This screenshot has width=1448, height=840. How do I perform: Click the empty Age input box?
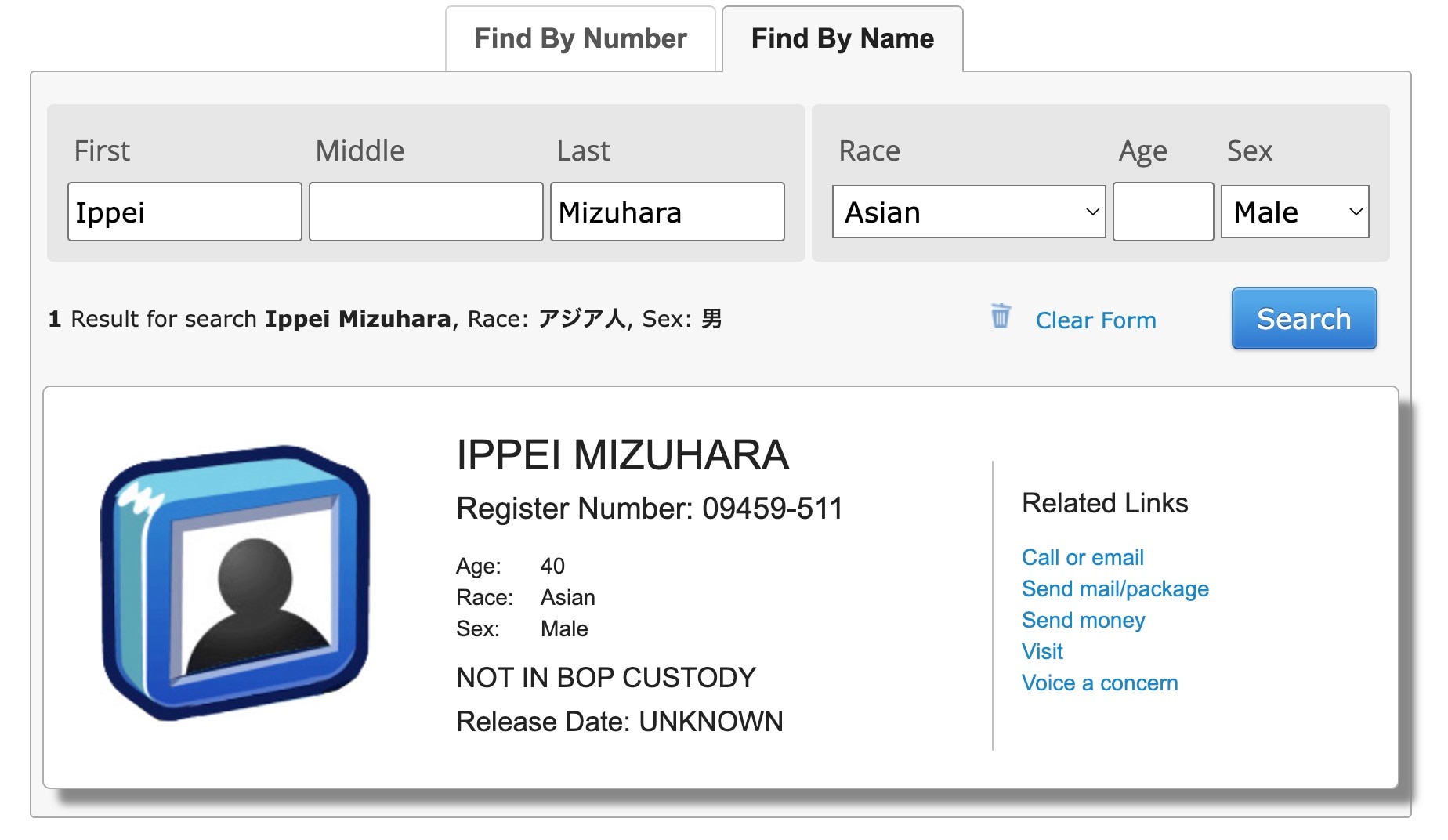coord(1163,212)
